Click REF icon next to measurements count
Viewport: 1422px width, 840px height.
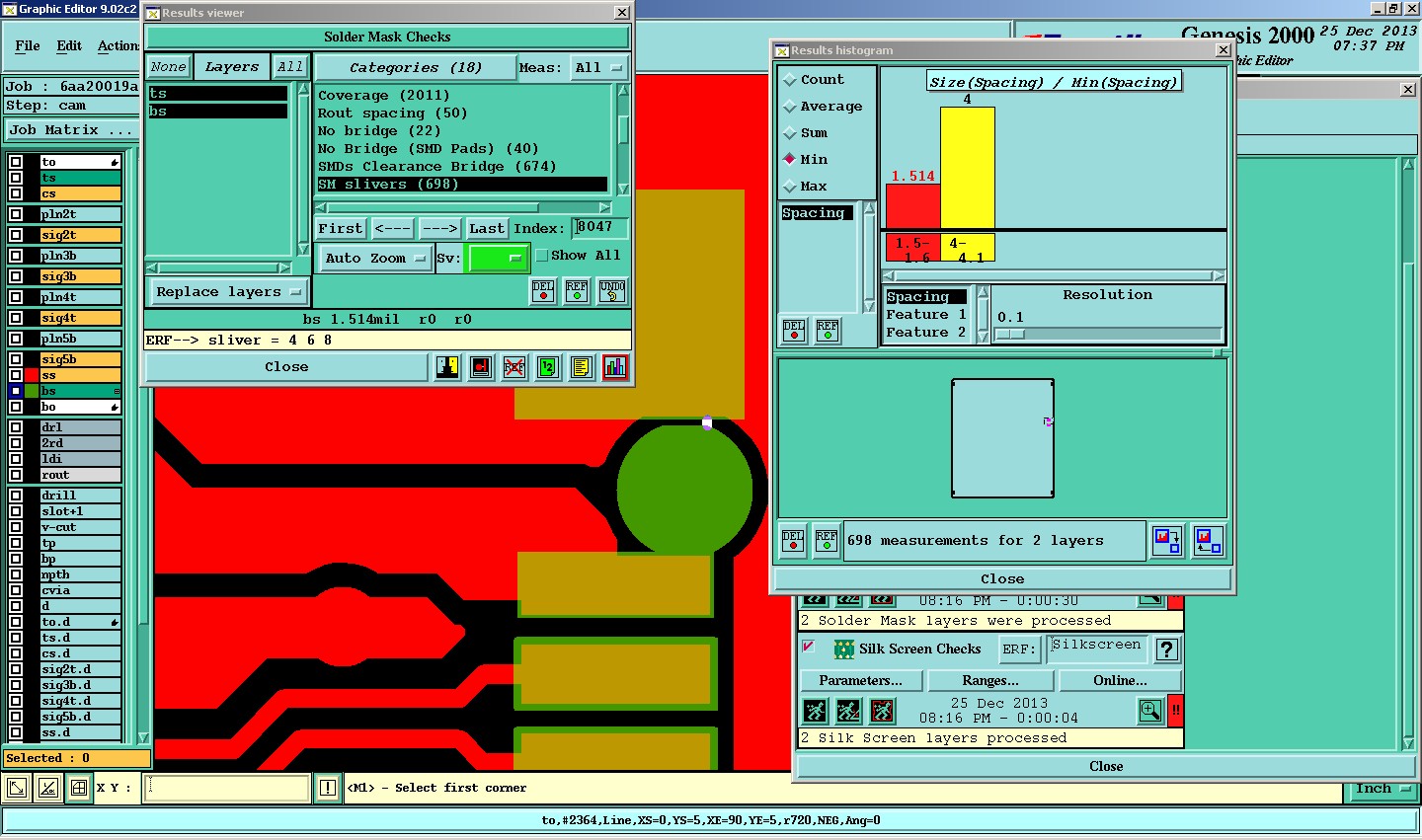pyautogui.click(x=827, y=541)
